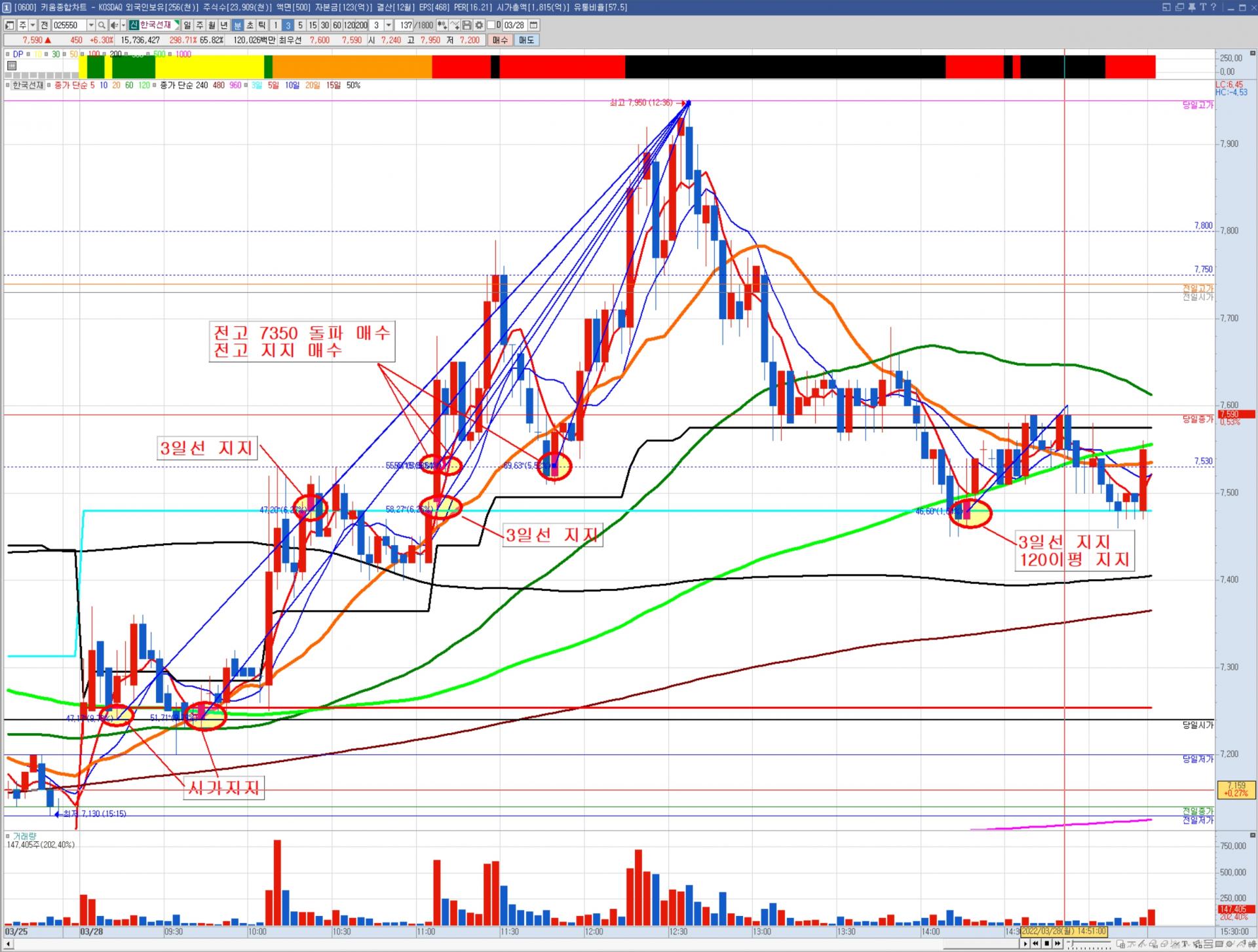Switch to 월 (monthly) chart period
The height and width of the screenshot is (952, 1258).
click(x=212, y=25)
